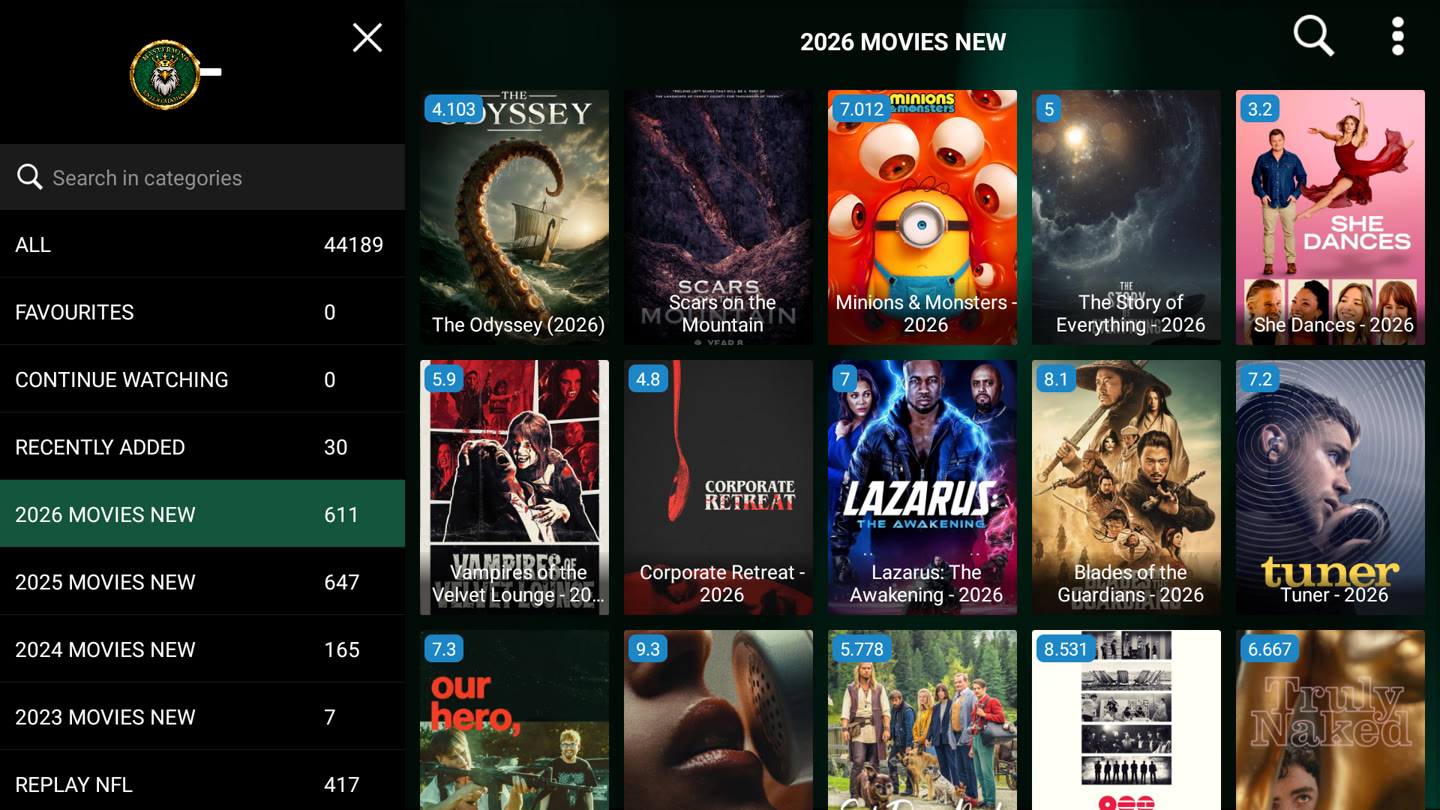This screenshot has height=810, width=1440.
Task: Click the 2026 MOVIES NEW page title
Action: pos(903,42)
